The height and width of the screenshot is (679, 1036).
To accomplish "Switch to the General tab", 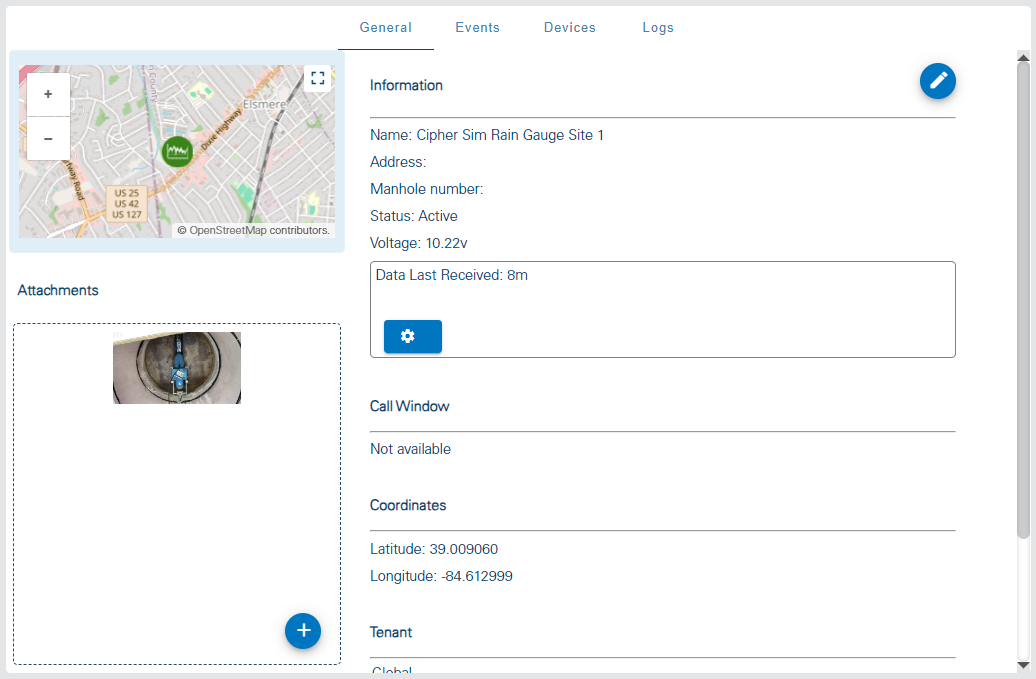I will click(x=386, y=28).
